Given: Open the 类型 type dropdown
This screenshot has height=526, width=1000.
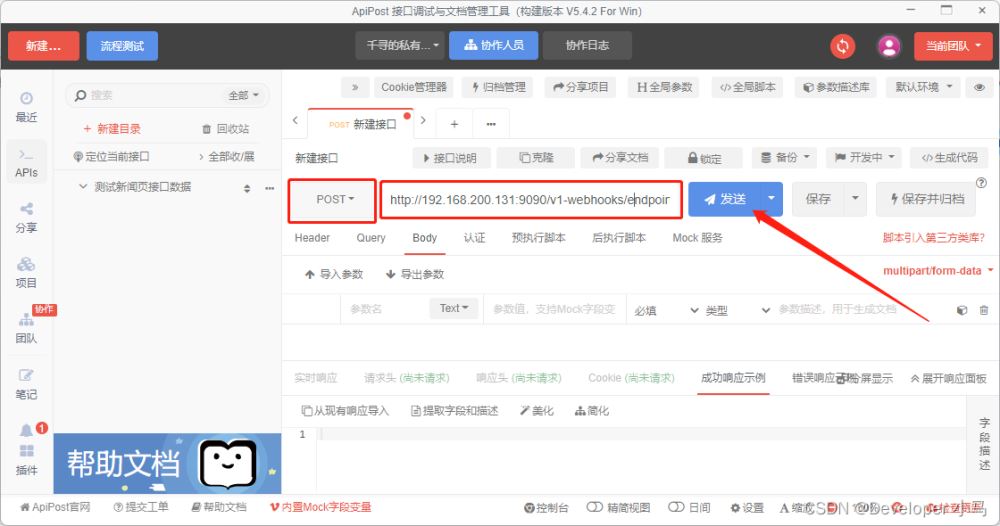Looking at the screenshot, I should point(737,310).
